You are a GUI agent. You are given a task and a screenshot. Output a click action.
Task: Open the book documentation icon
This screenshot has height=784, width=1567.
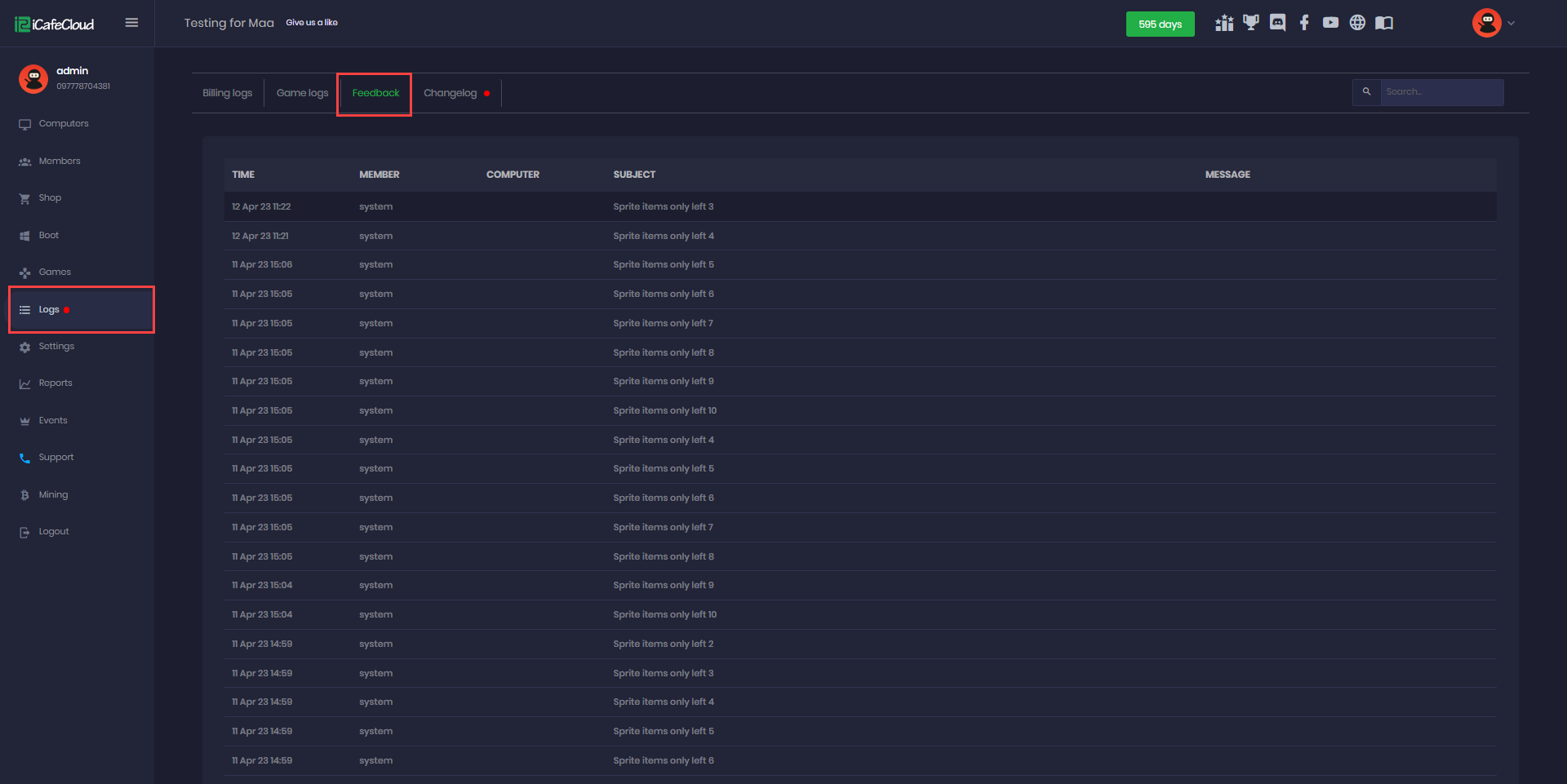(x=1384, y=23)
